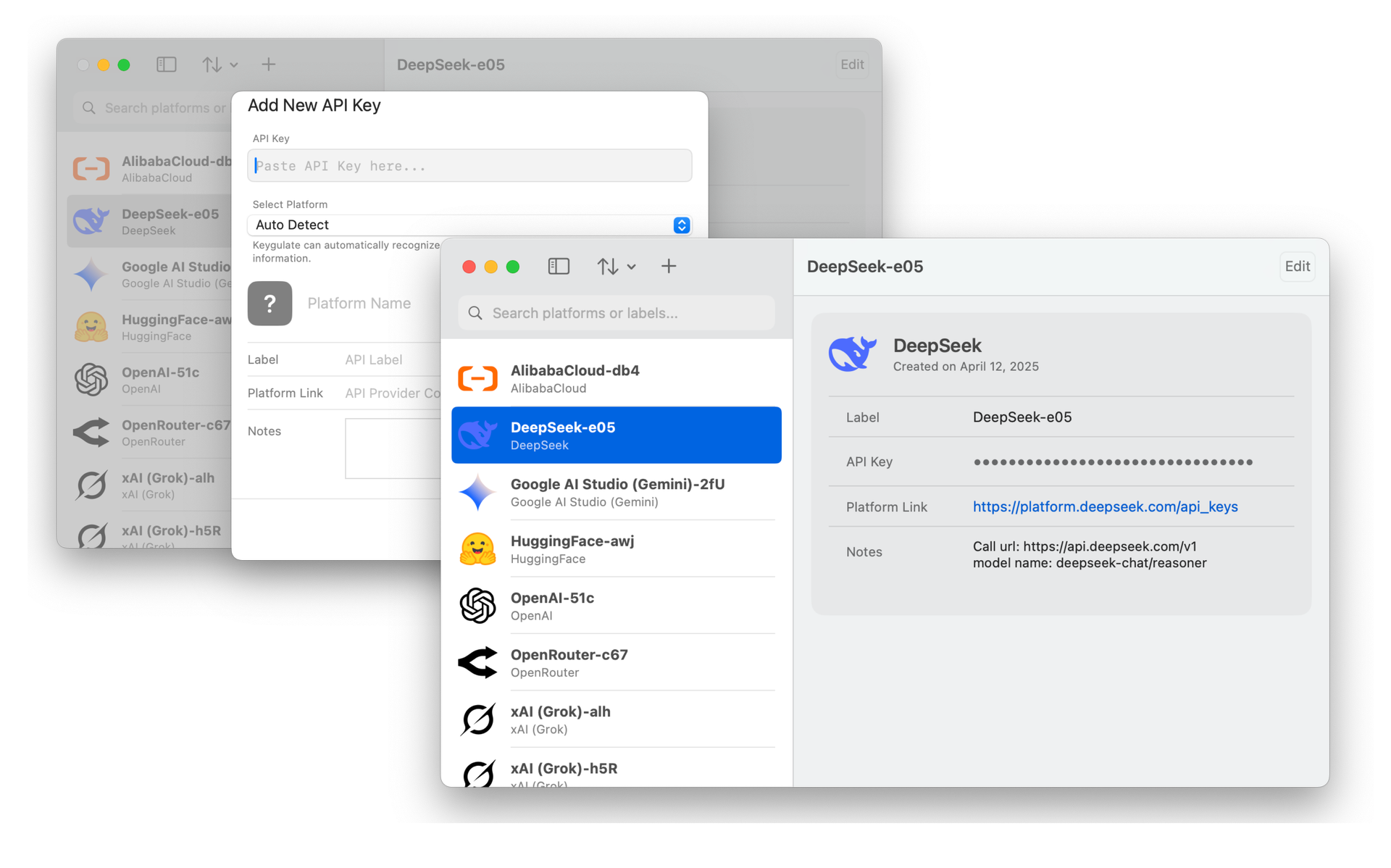1391x868 pixels.
Task: Add new API key with plus in front window
Action: 669,267
